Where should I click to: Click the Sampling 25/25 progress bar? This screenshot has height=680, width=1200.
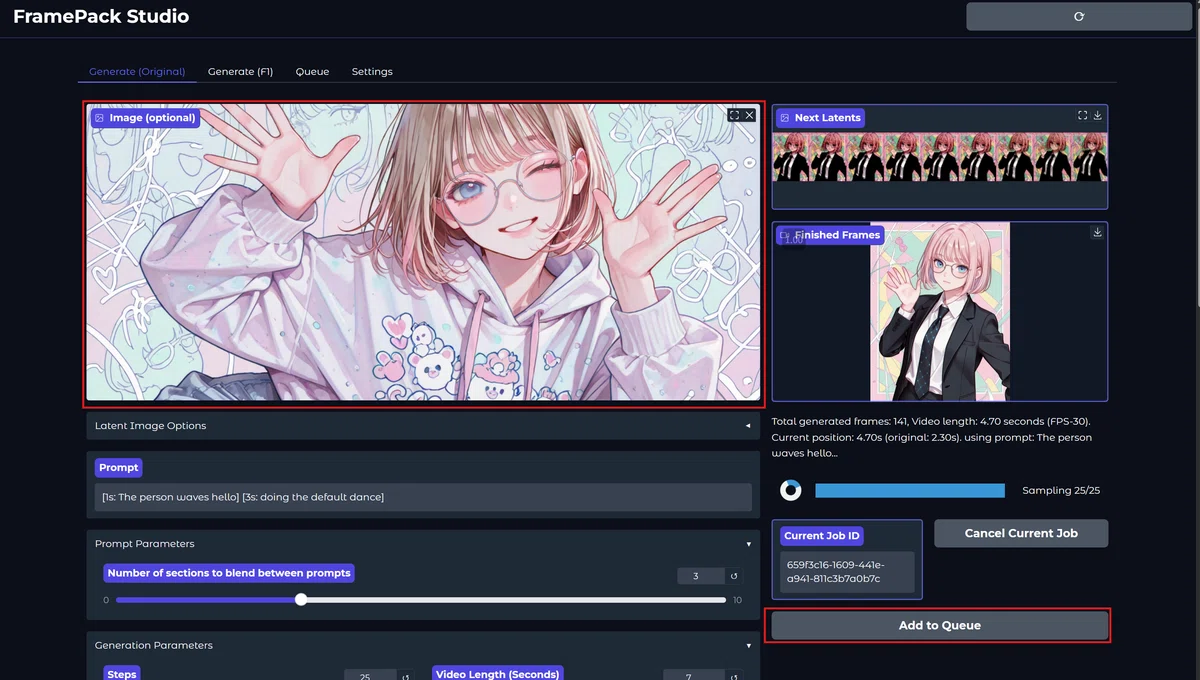coord(910,490)
